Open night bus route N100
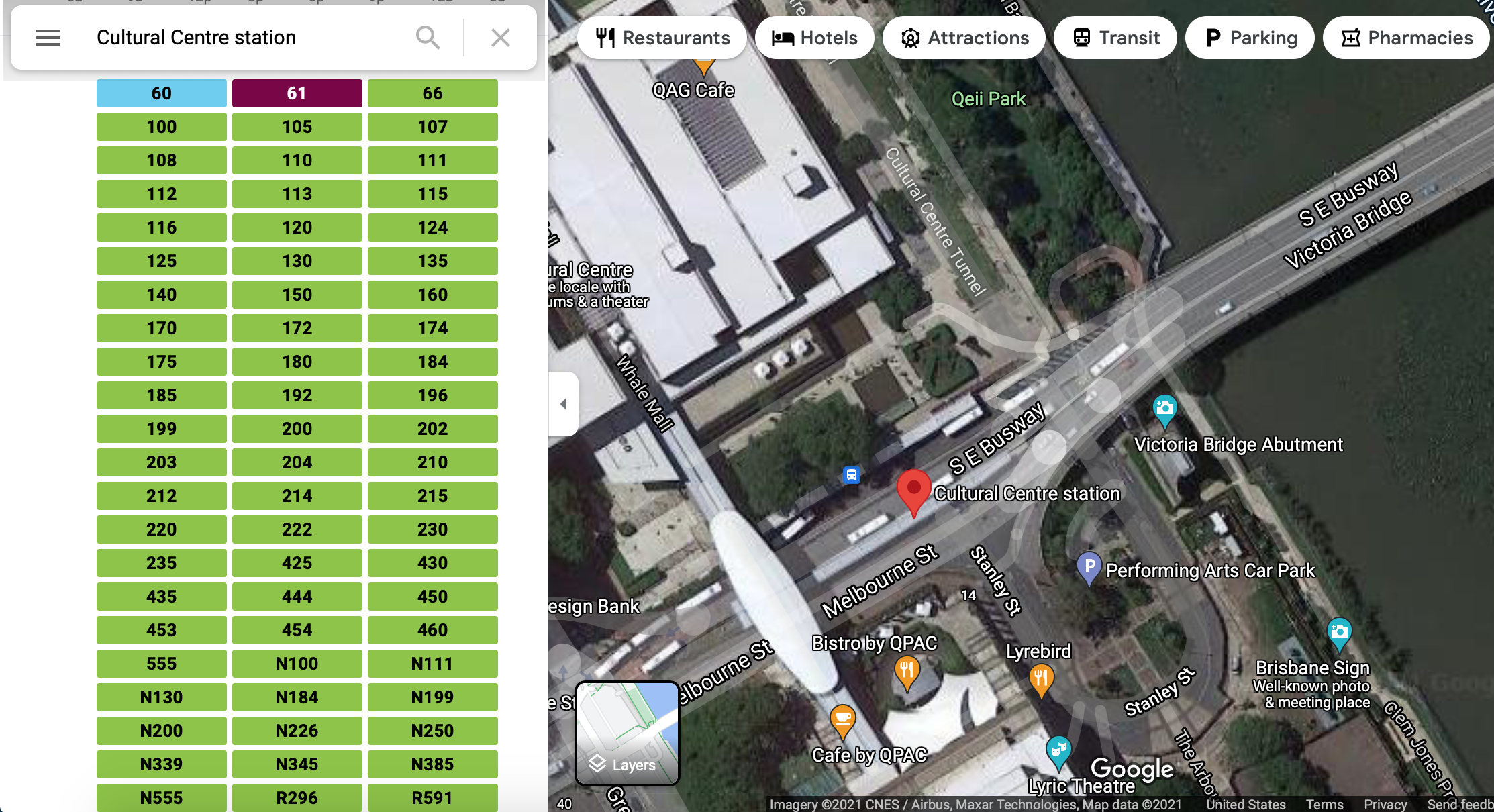The width and height of the screenshot is (1494, 812). pyautogui.click(x=297, y=664)
